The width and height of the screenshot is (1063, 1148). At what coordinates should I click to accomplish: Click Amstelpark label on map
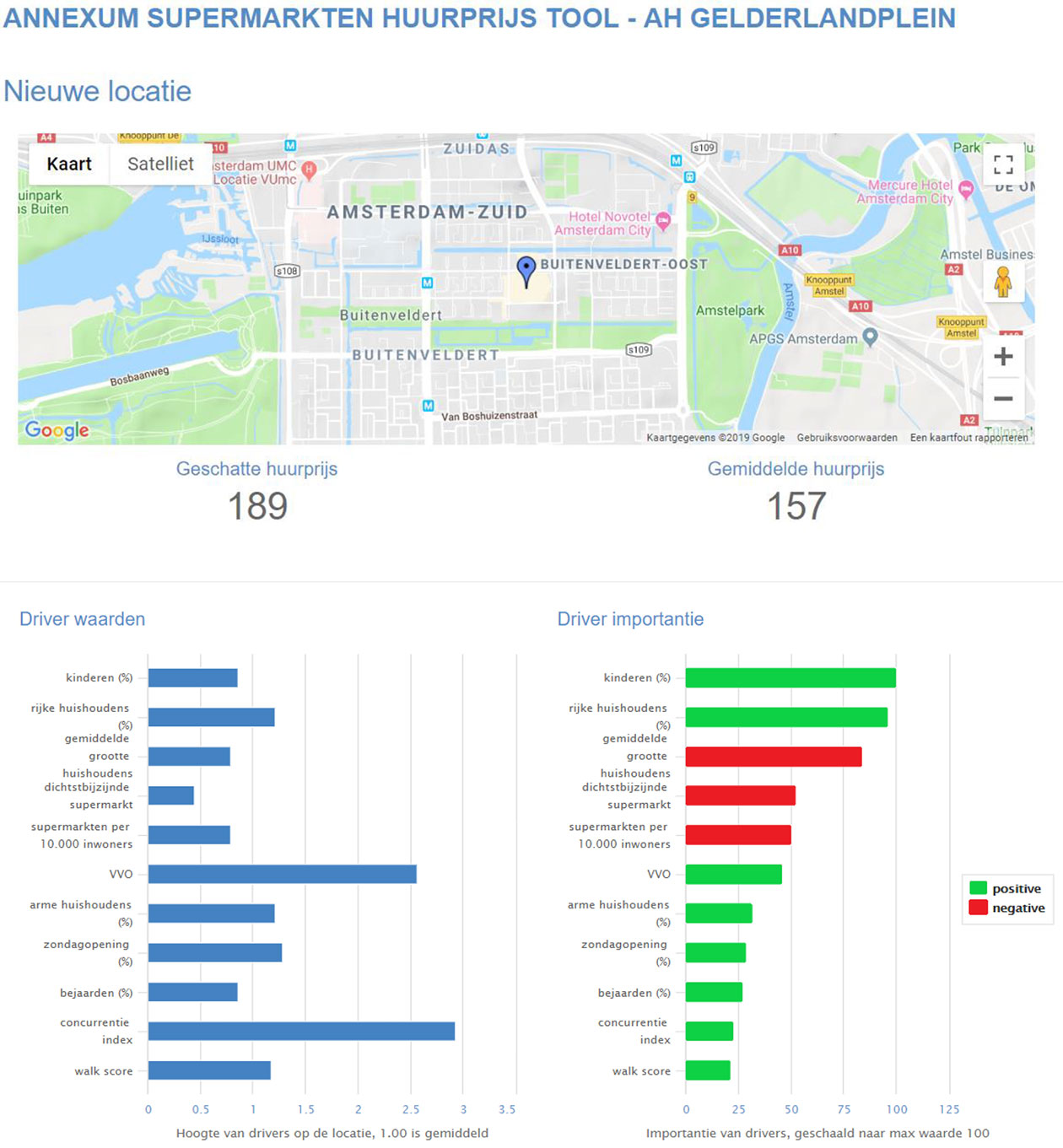point(730,310)
